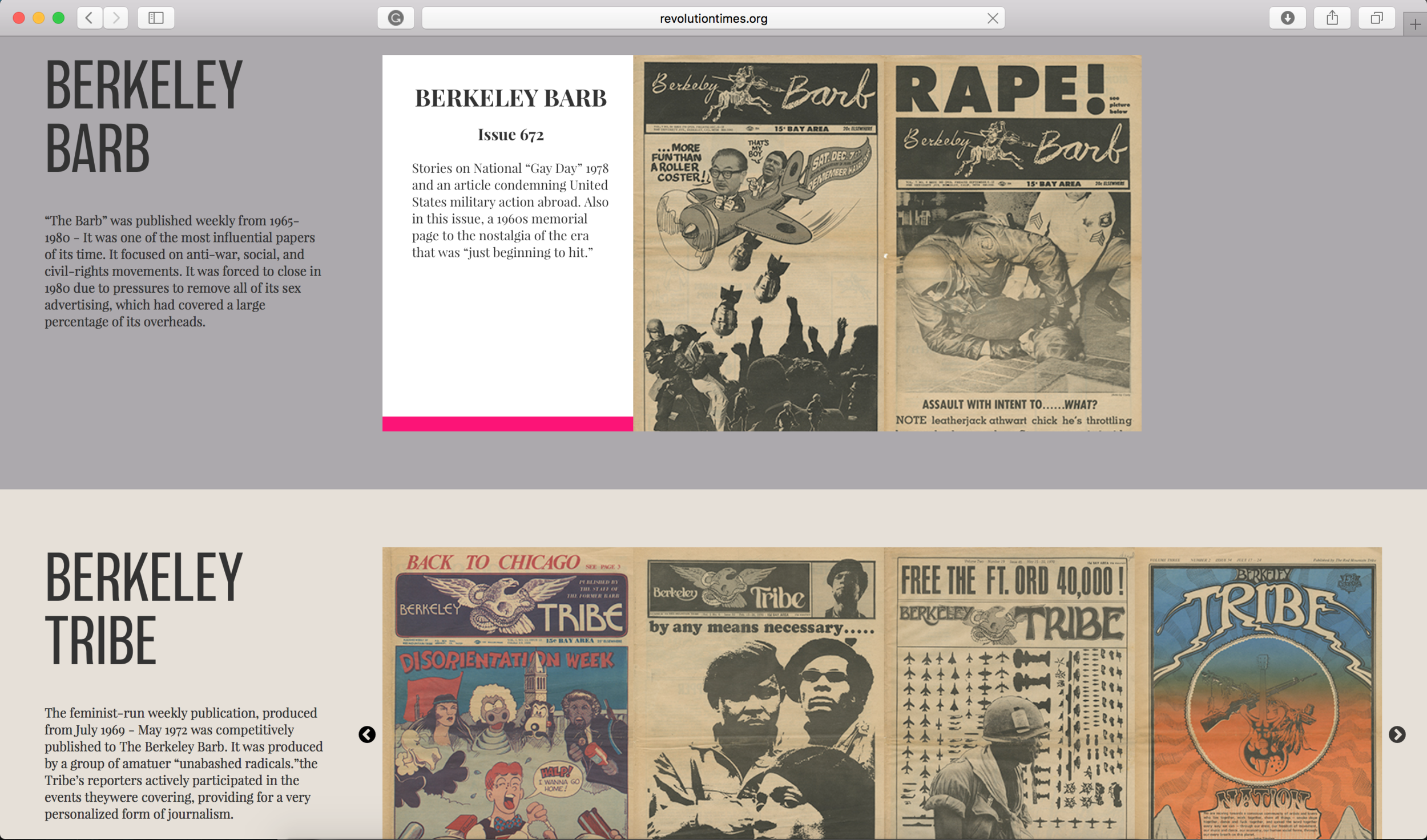1427x840 pixels.
Task: Open a new tab with plus button
Action: pyautogui.click(x=1414, y=24)
